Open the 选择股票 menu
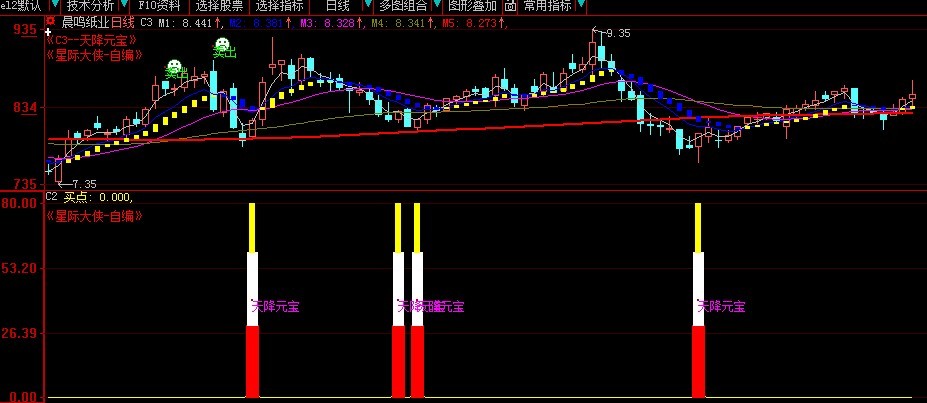Screen dimensions: 927x403 (219, 6)
